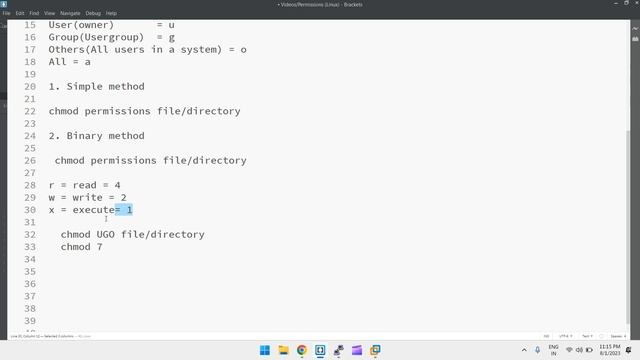Click the battery status tray icon

tap(589, 350)
